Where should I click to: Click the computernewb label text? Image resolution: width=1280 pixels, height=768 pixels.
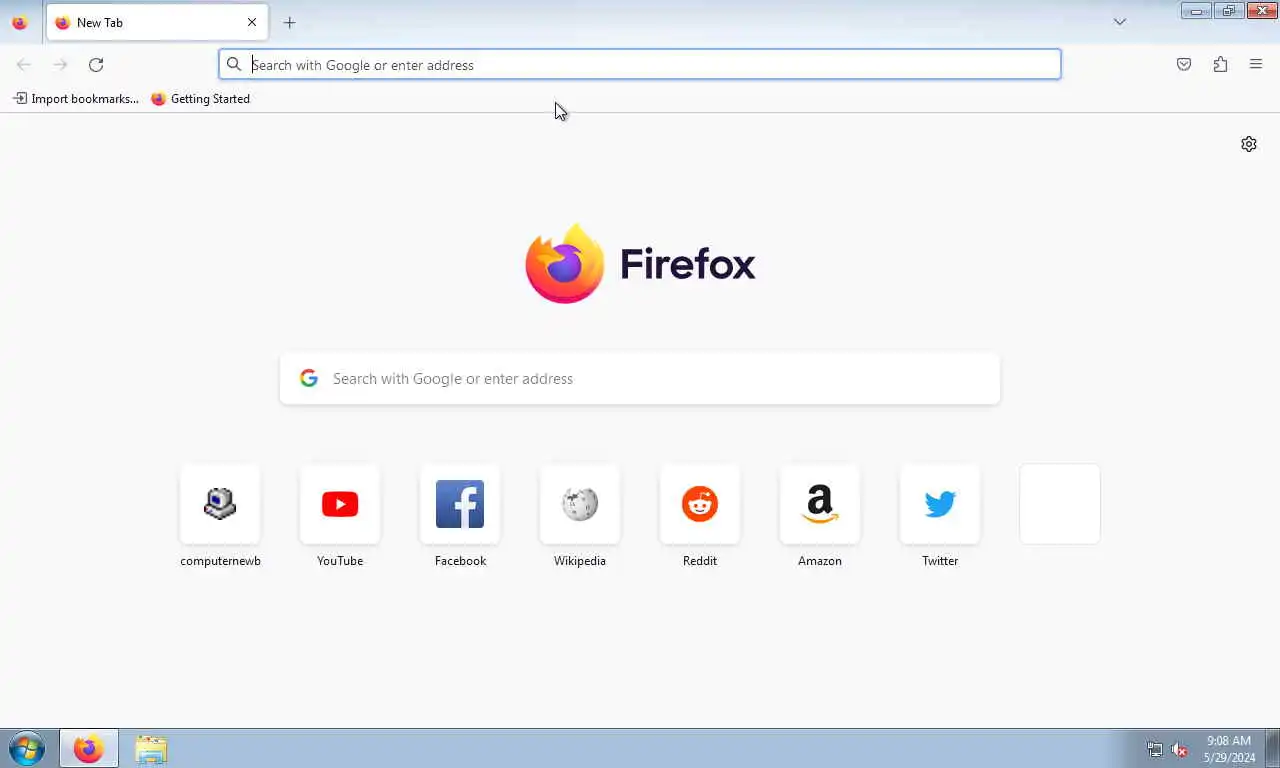(x=220, y=561)
